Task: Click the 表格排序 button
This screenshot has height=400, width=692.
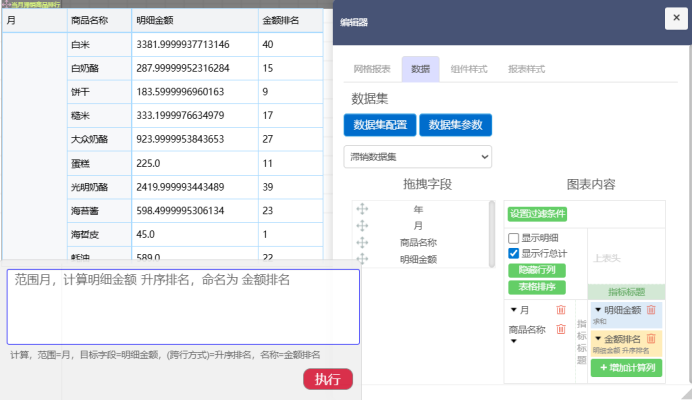Action: (x=537, y=287)
